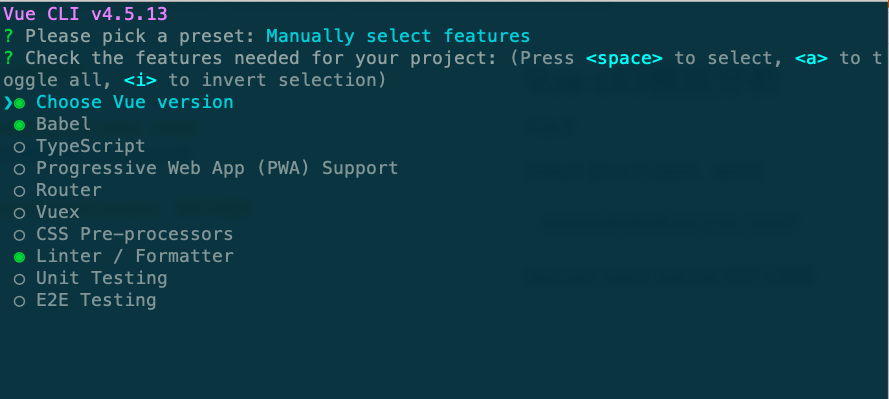Click the Manually select features preset text
Image resolution: width=889 pixels, height=399 pixels.
pos(398,36)
